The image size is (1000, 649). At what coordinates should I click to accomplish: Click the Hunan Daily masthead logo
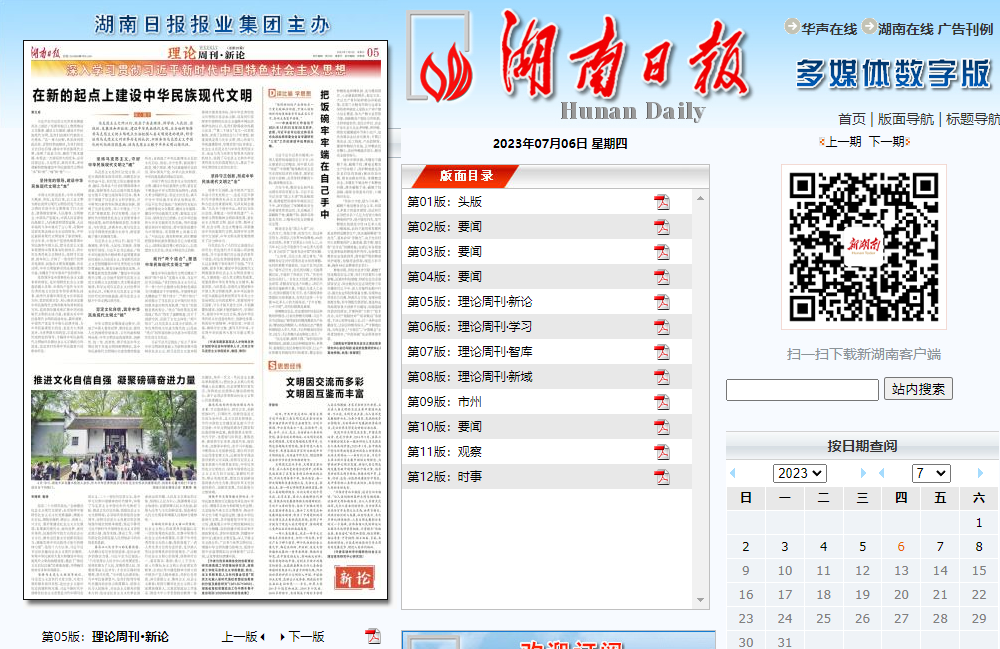[x=585, y=65]
